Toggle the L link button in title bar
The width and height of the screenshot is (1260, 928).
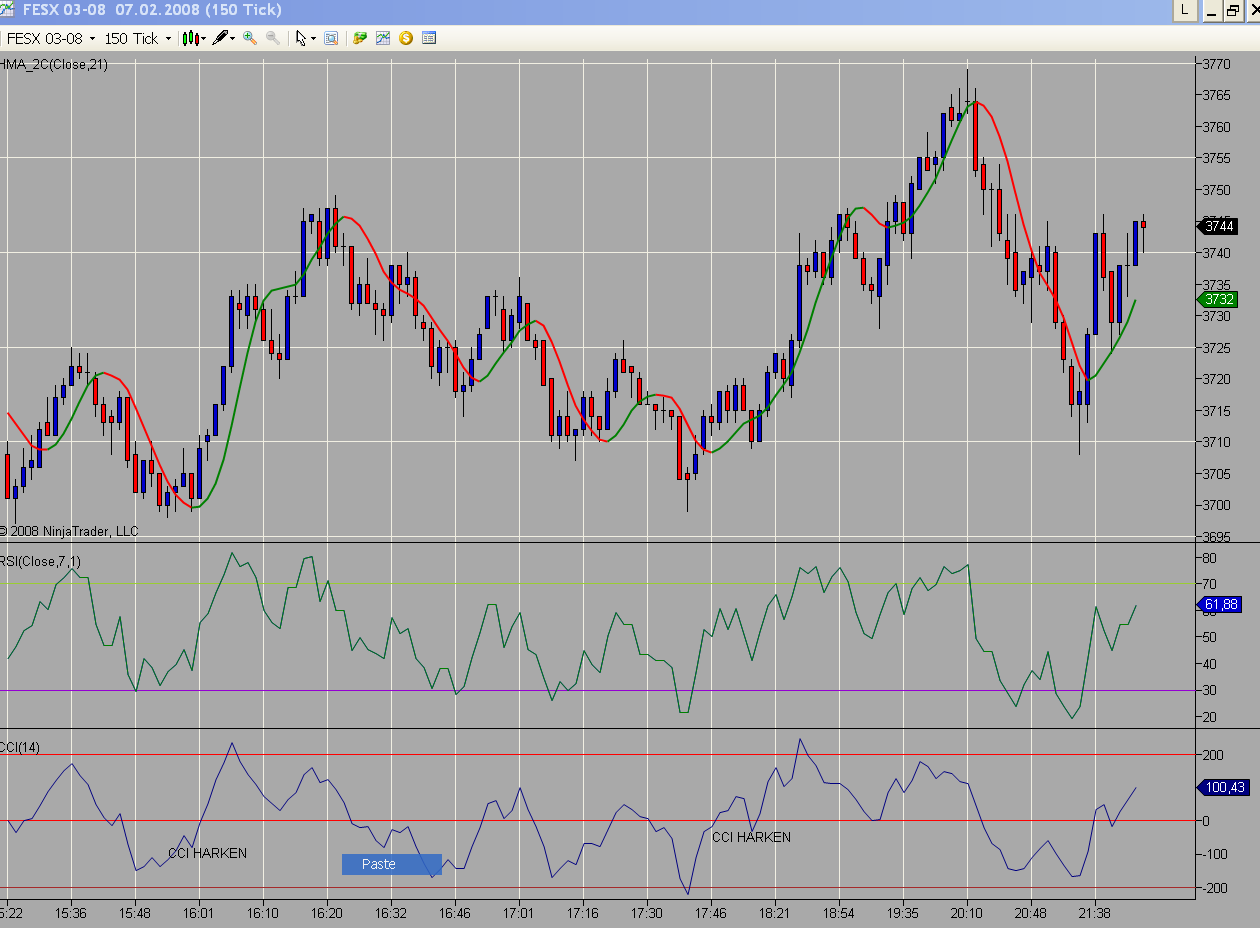[x=1185, y=10]
